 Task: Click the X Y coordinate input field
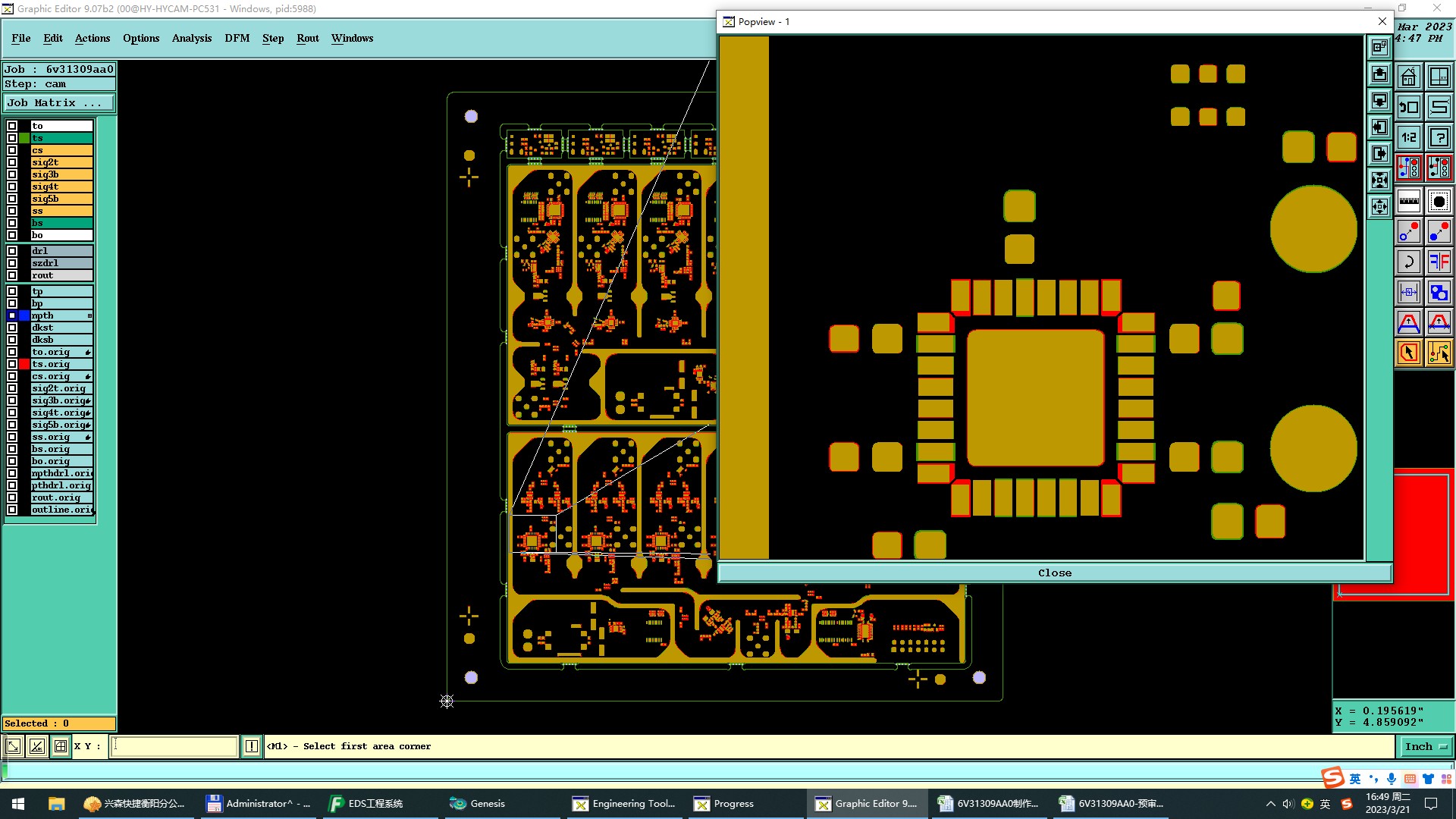(x=174, y=746)
